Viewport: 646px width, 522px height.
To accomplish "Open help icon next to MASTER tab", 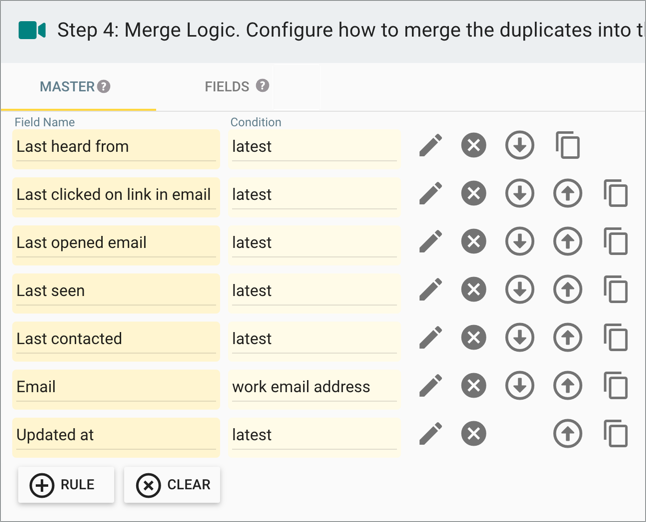I will tap(104, 87).
